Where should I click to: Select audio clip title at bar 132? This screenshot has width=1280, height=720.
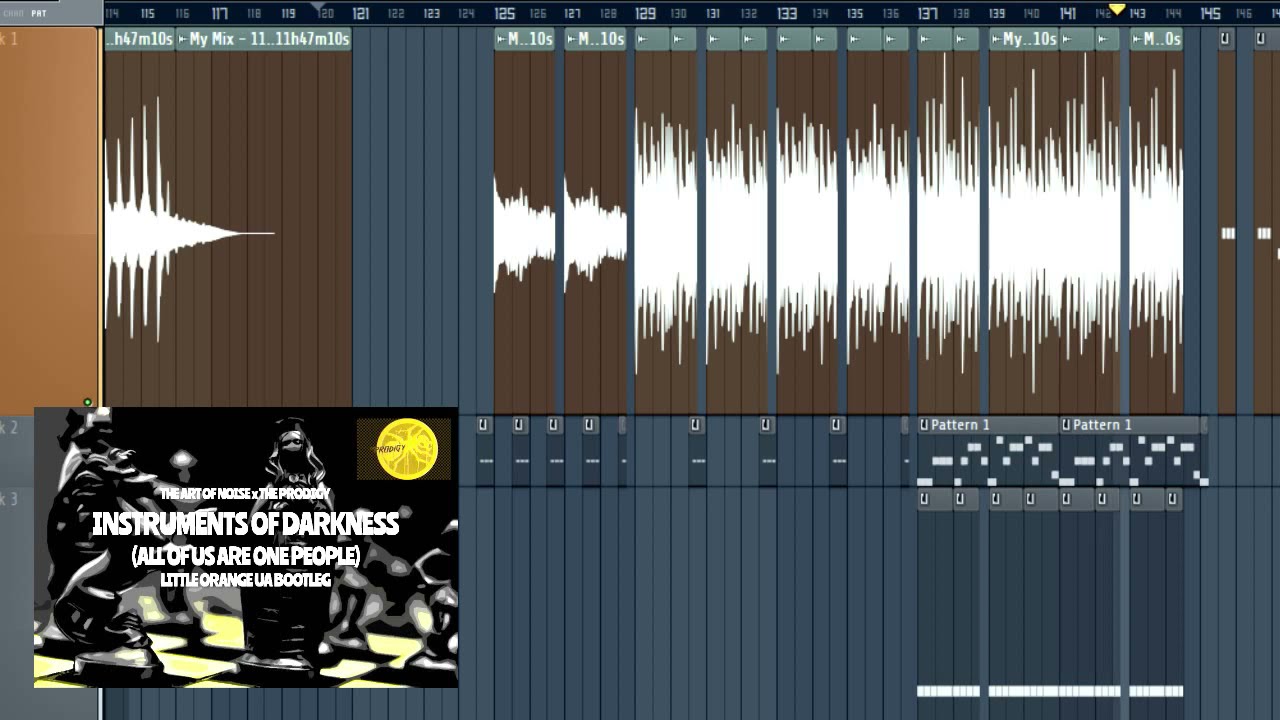(754, 39)
